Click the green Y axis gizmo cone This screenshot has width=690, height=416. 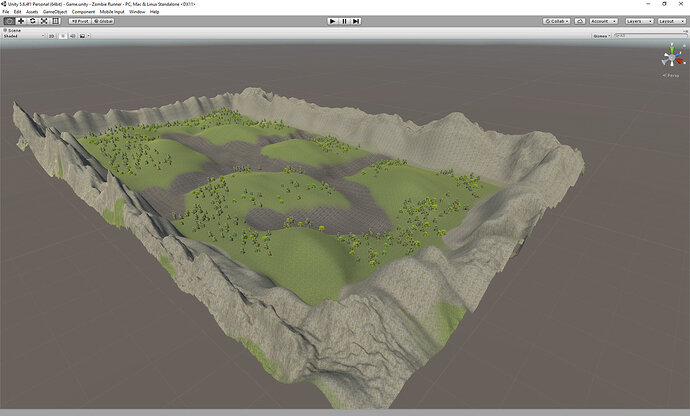click(672, 50)
